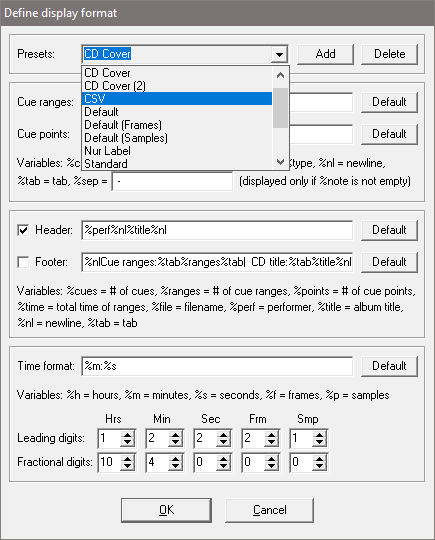
Task: Select CD Cover (2) in list
Action: pyautogui.click(x=177, y=85)
